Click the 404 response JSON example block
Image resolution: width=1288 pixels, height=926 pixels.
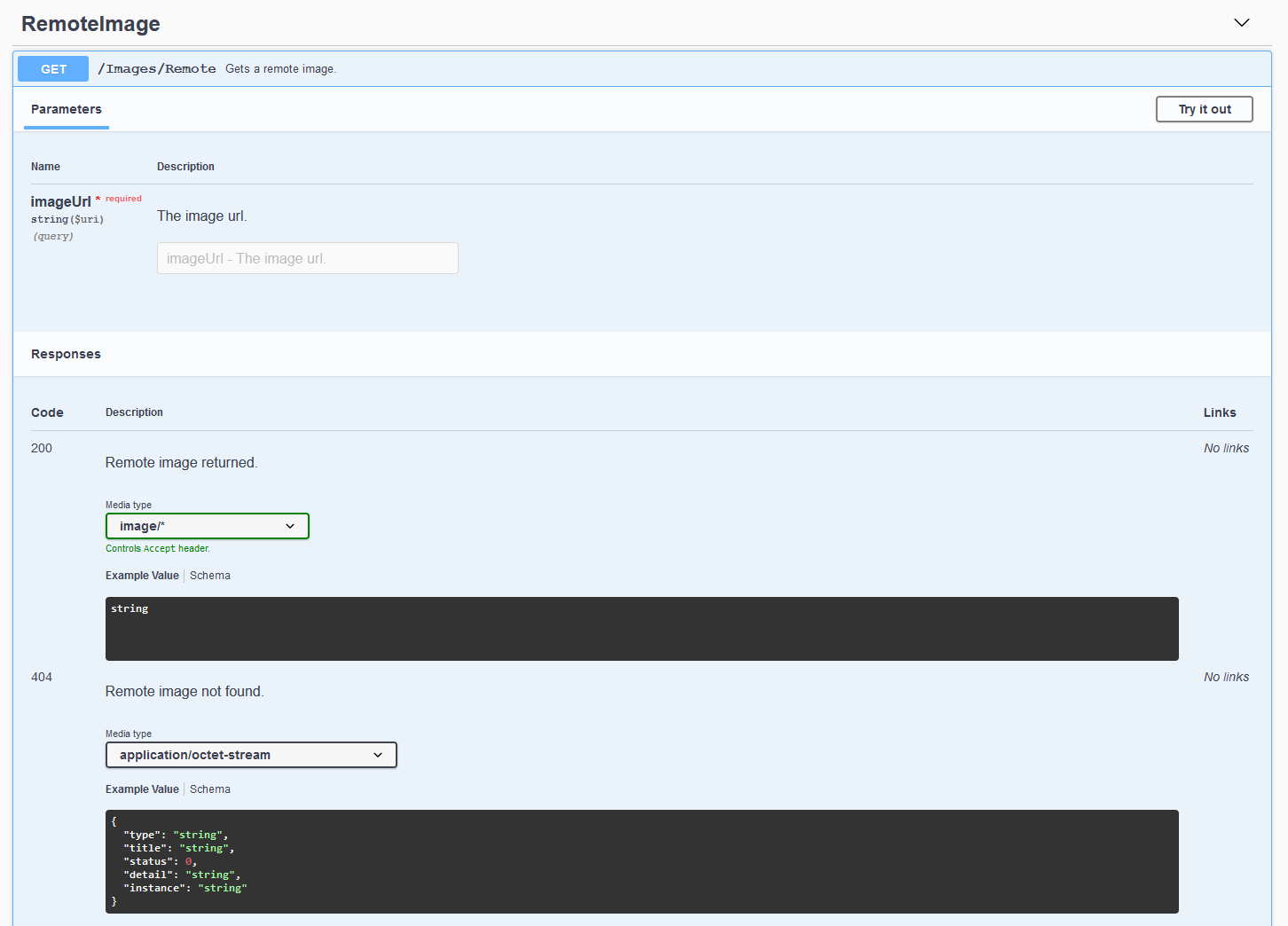(641, 860)
